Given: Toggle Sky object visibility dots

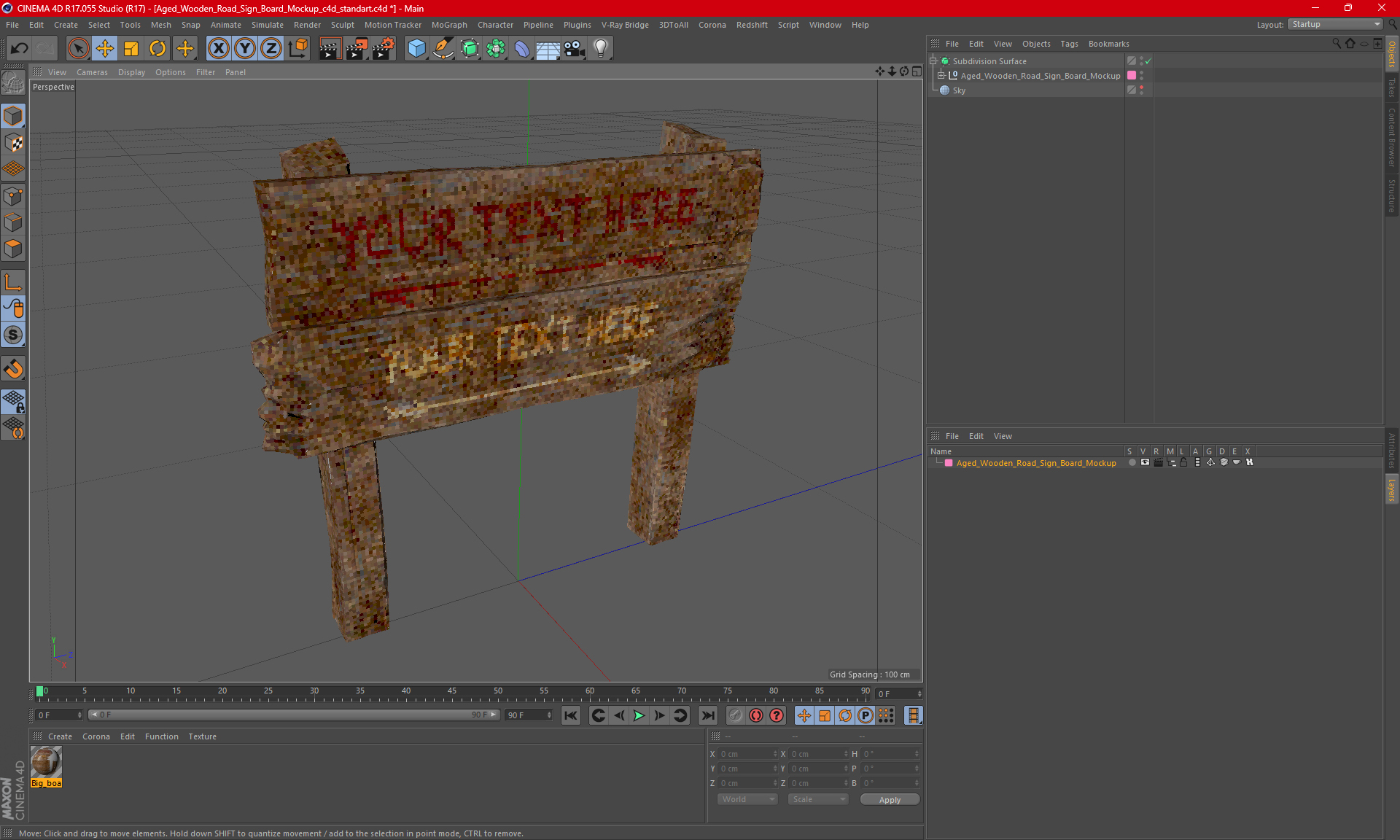Looking at the screenshot, I should (x=1141, y=90).
